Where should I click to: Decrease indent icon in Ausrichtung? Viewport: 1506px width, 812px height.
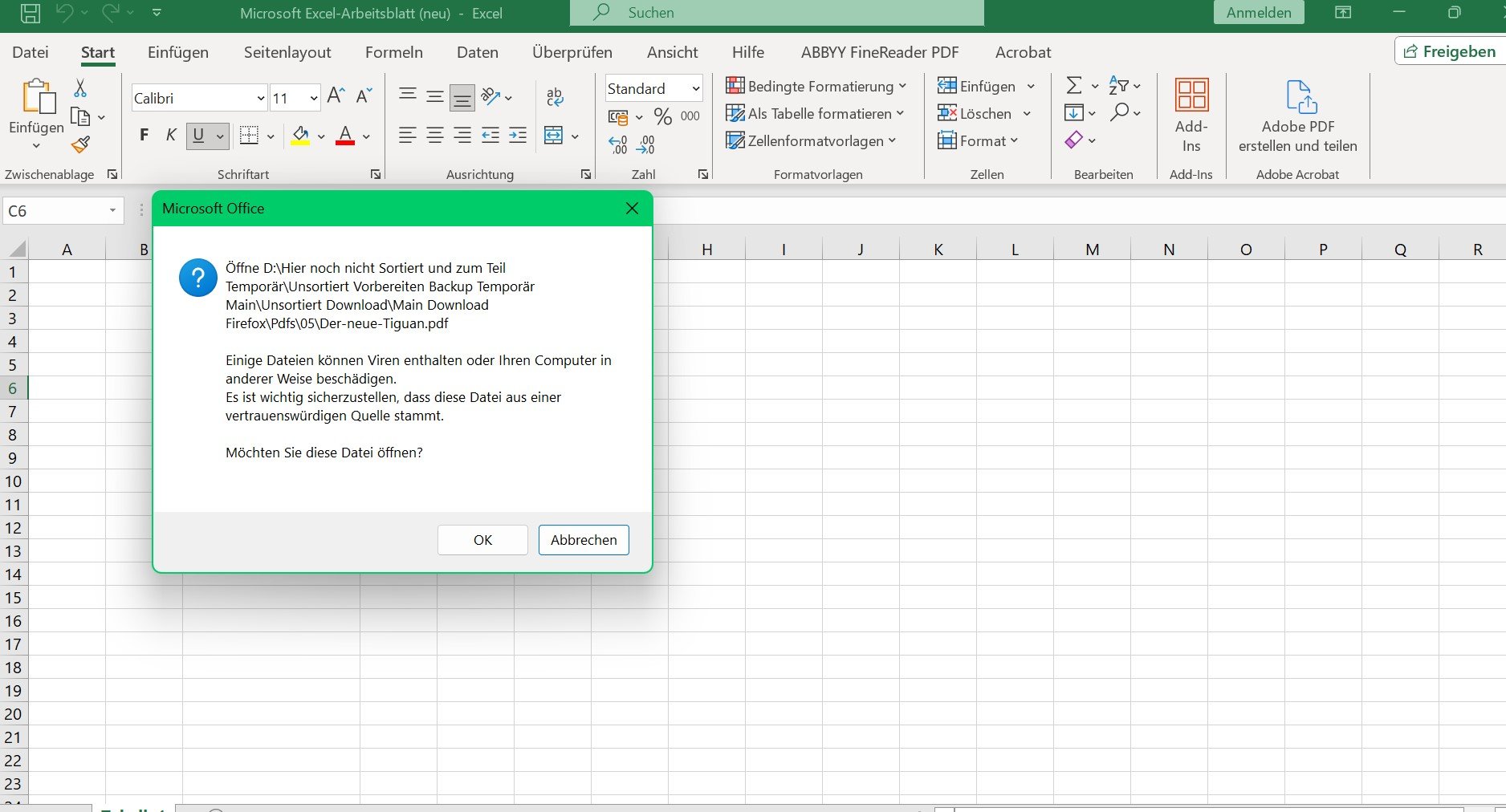(490, 136)
